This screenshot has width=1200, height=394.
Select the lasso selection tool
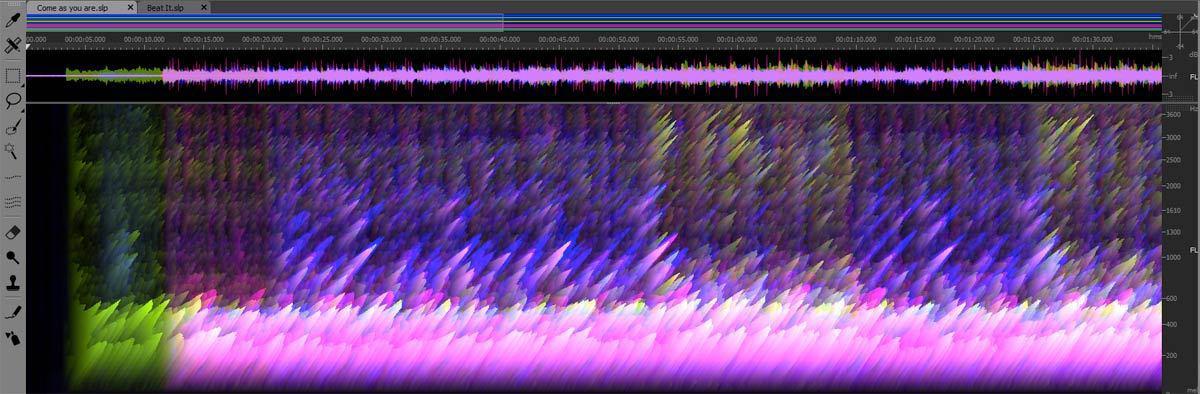pos(13,100)
